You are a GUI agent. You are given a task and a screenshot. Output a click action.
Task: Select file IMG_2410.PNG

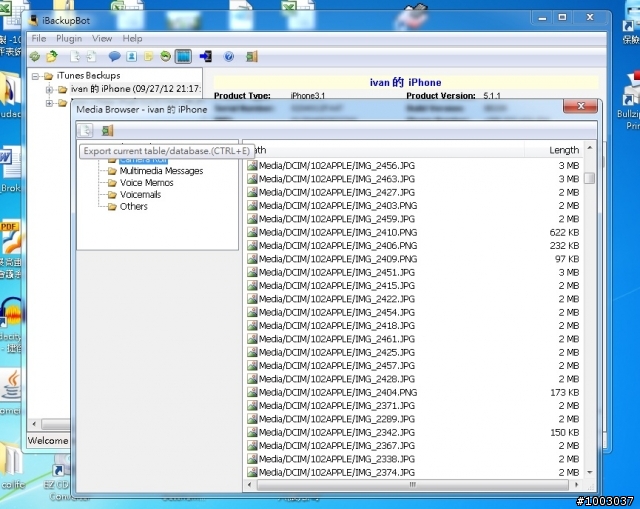338,232
